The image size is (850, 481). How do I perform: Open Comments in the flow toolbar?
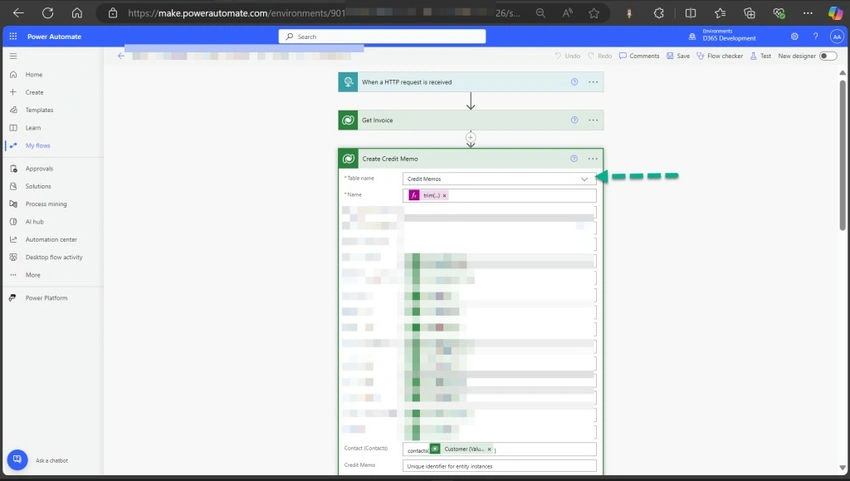click(x=639, y=56)
